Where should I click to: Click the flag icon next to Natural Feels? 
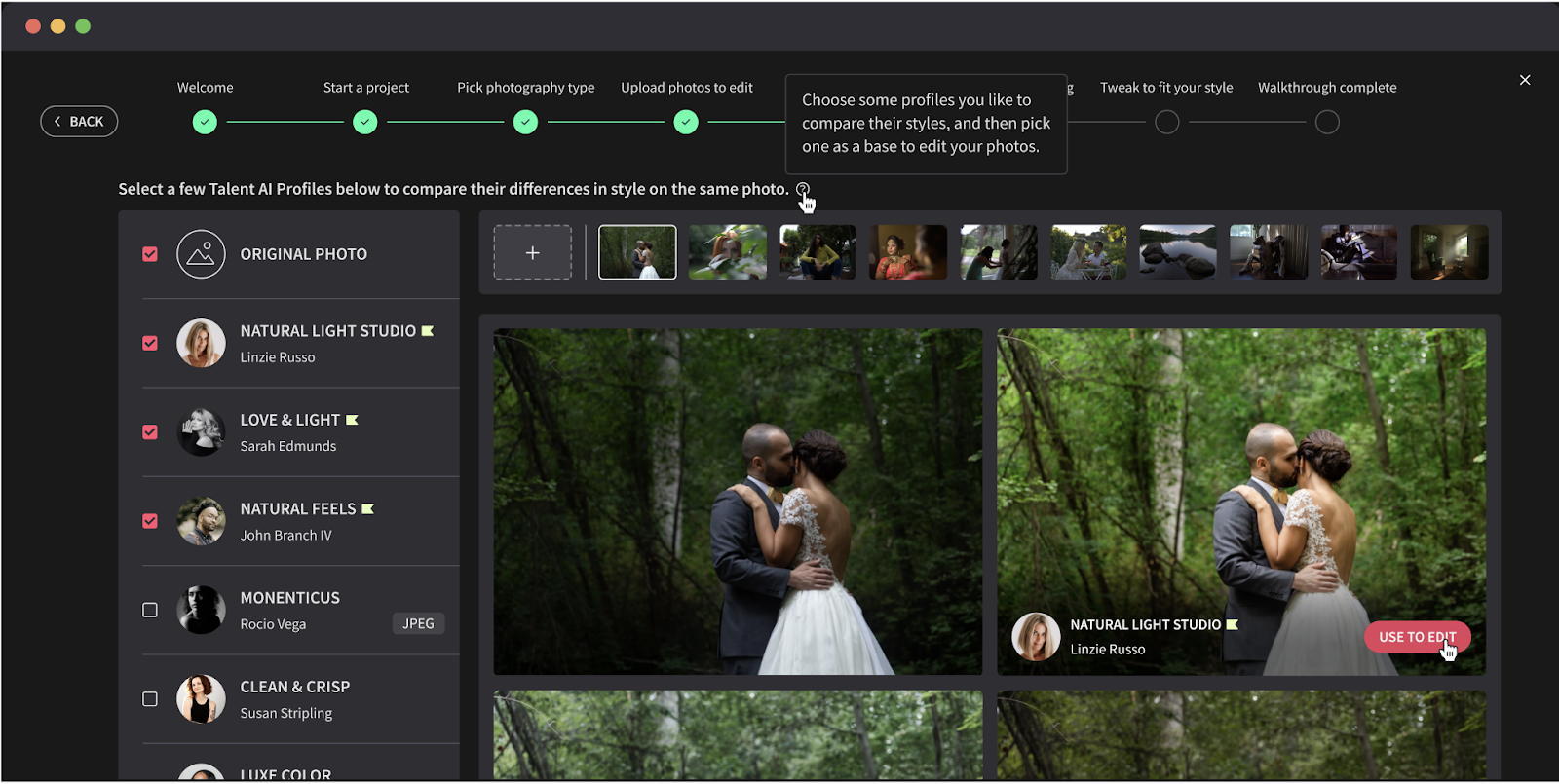[x=367, y=508]
